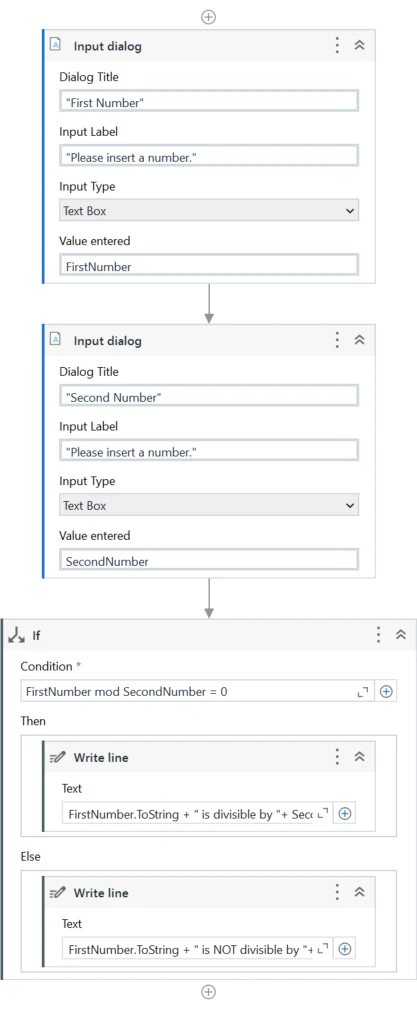The width and height of the screenshot is (417, 1010).
Task: Click the "First Number" Dialog Title field
Action: [x=209, y=101]
